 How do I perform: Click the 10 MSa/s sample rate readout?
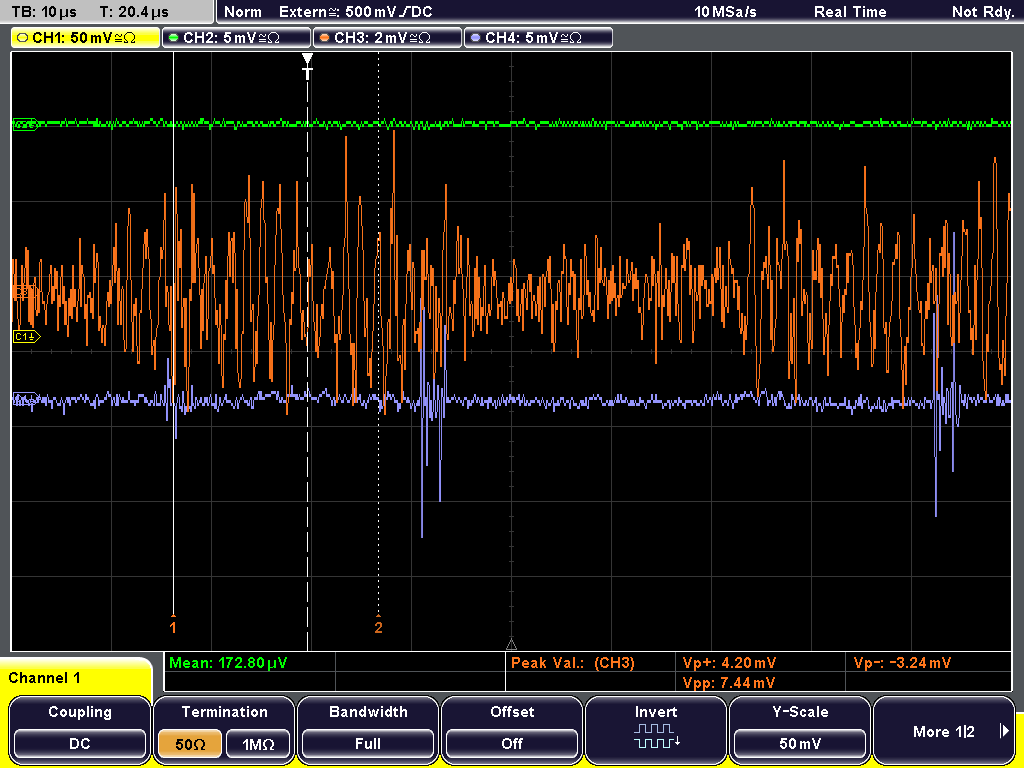pos(725,12)
